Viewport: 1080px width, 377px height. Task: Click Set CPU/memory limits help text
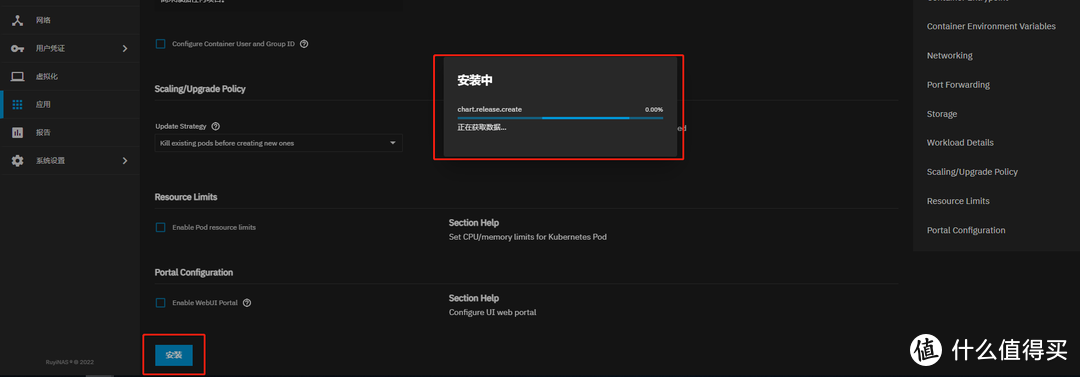pos(528,237)
